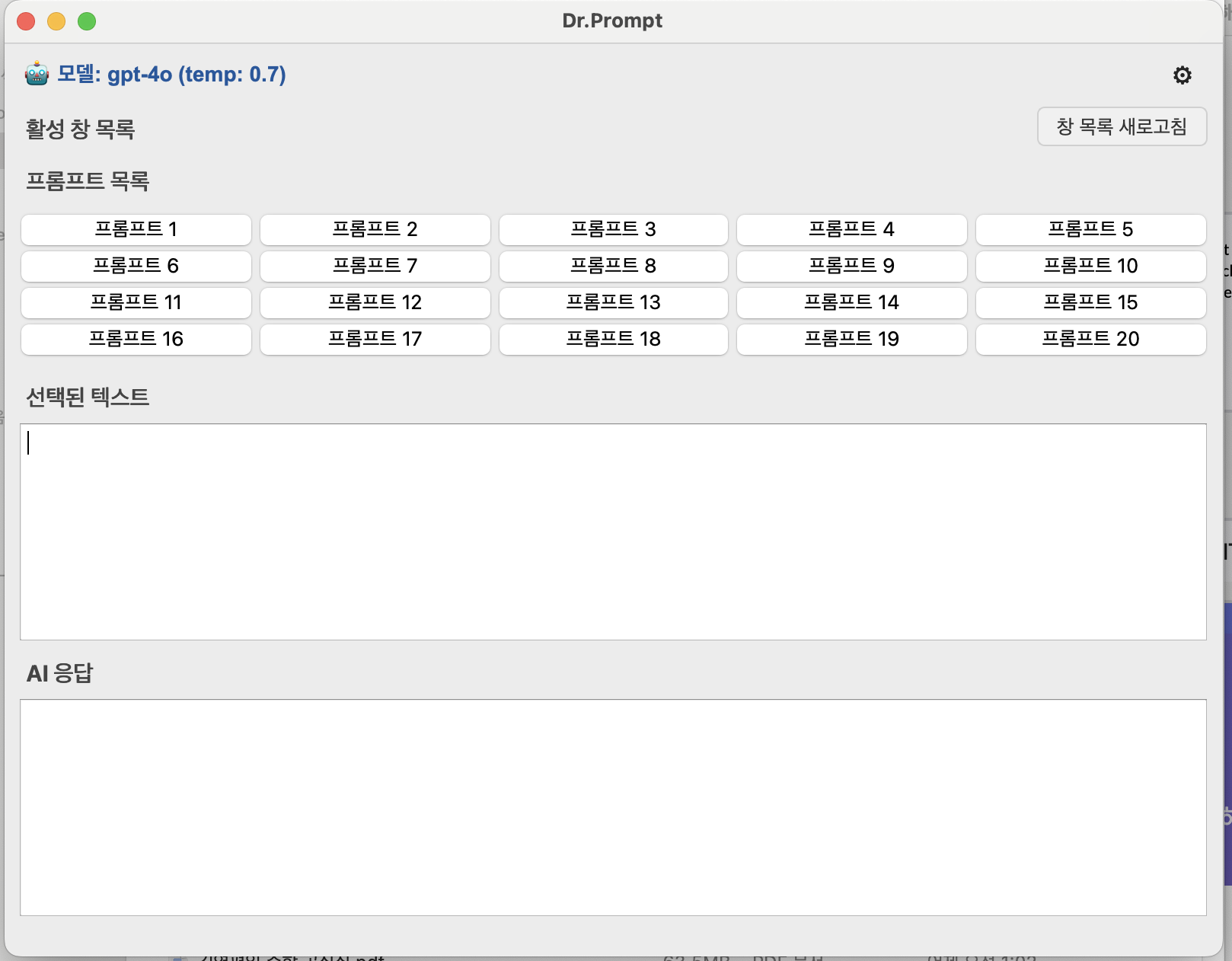Click the model gpt-4o label
1232x961 pixels.
pyautogui.click(x=171, y=75)
